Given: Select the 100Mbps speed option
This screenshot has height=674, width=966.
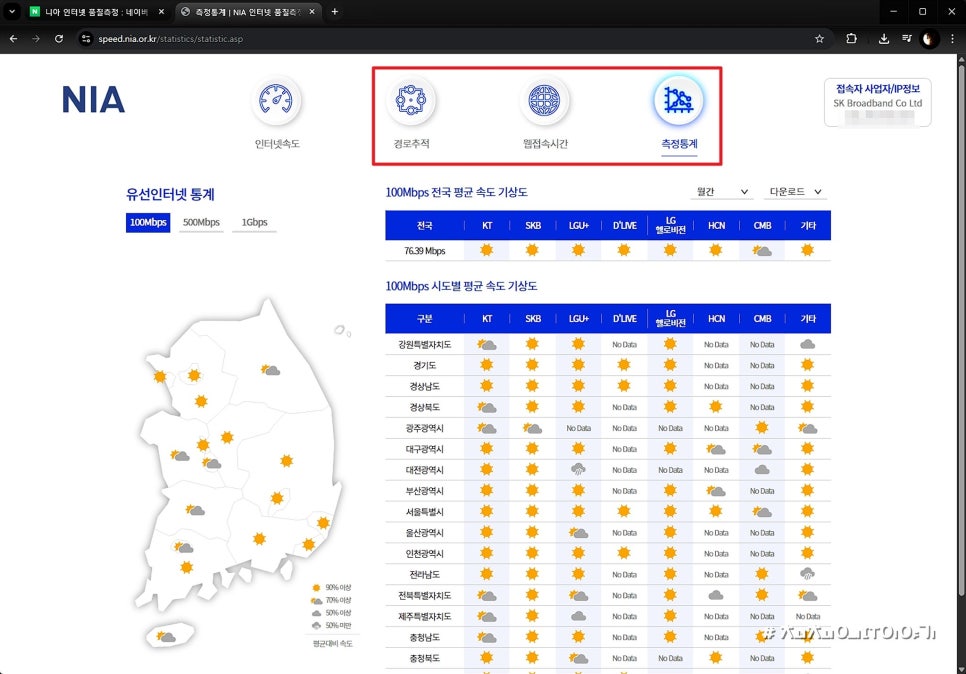Looking at the screenshot, I should click(x=148, y=222).
